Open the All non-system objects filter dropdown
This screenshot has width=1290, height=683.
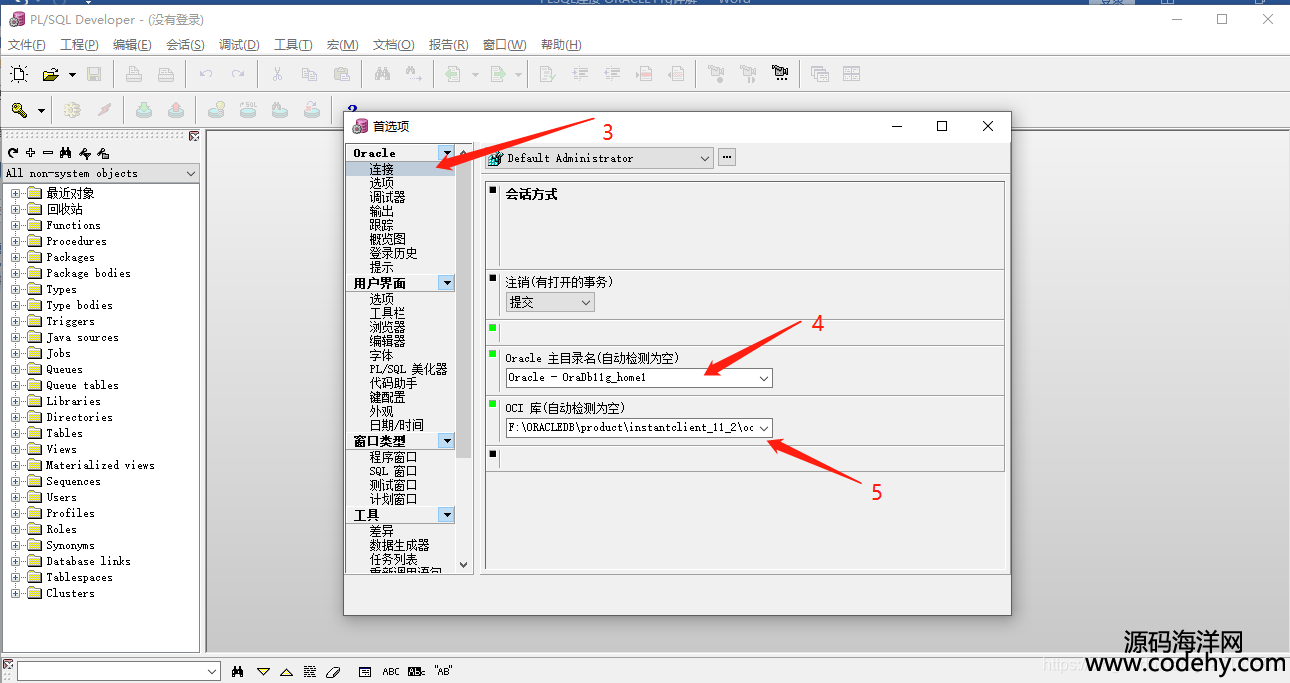pyautogui.click(x=191, y=173)
